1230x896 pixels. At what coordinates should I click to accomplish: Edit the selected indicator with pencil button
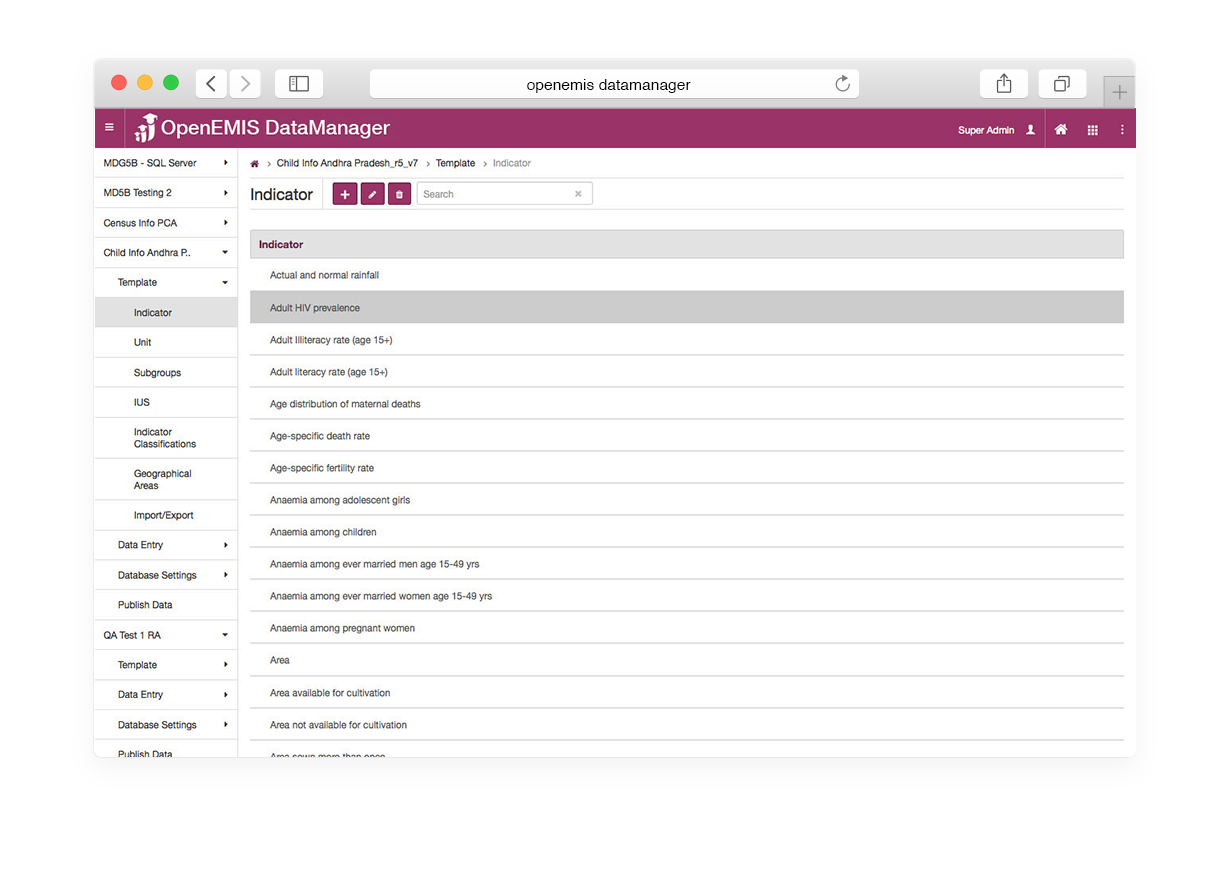[x=372, y=194]
